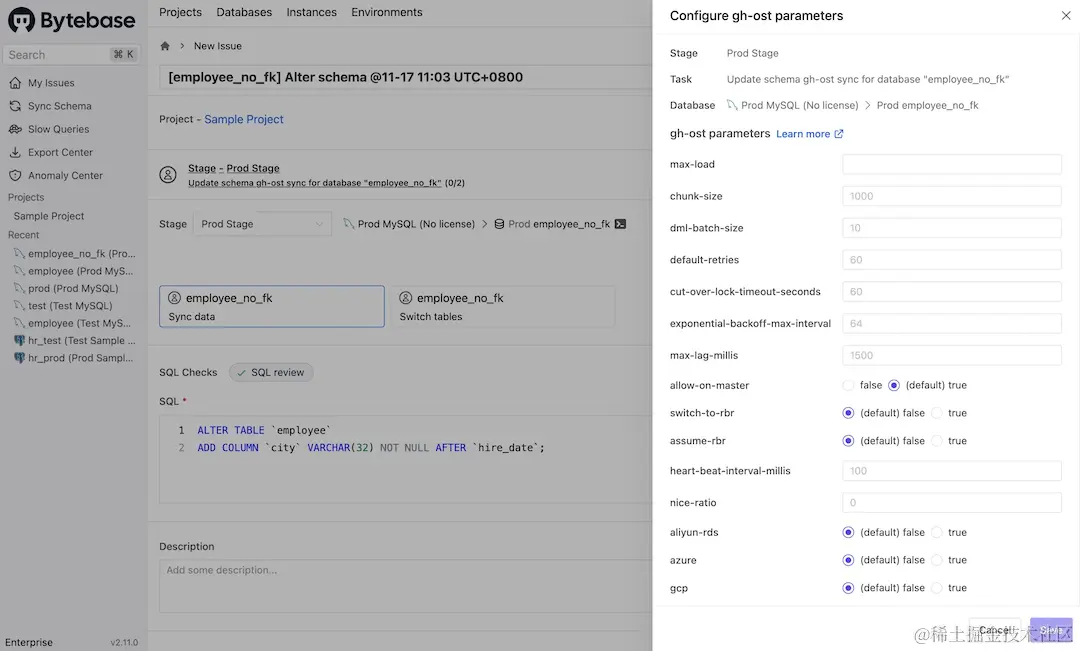Set azure option to true
The height and width of the screenshot is (651, 1080).
click(x=937, y=560)
